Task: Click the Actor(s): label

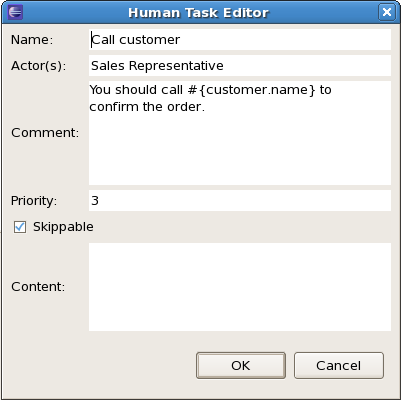Action: pyautogui.click(x=39, y=66)
